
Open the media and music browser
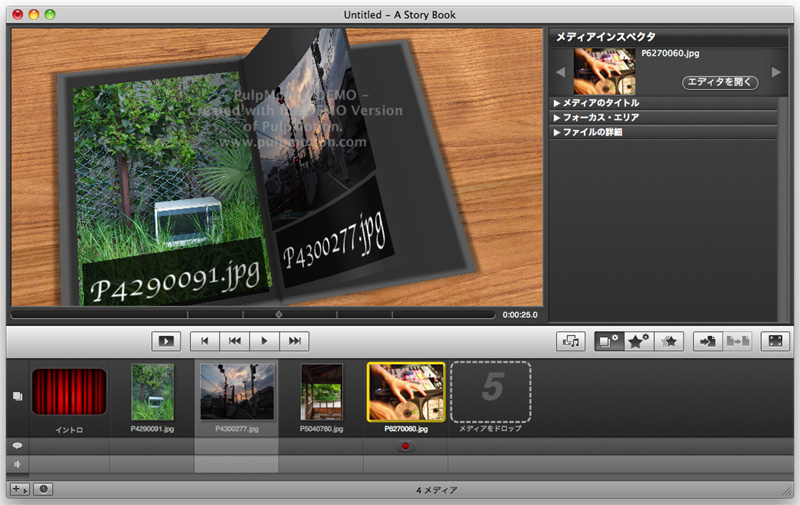click(x=570, y=341)
